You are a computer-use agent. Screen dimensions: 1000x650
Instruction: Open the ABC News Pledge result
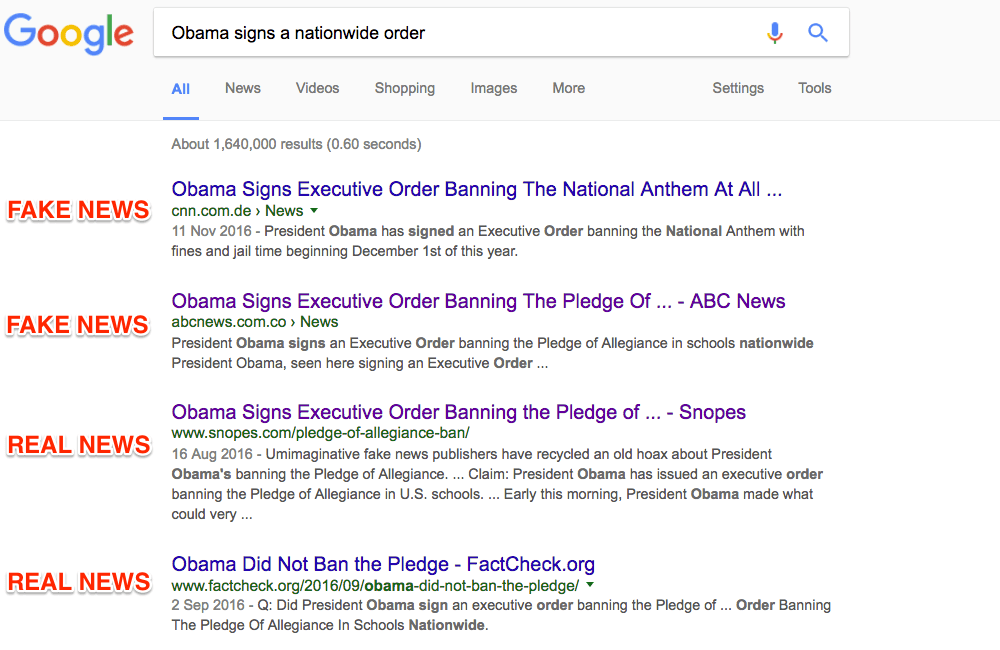[478, 301]
